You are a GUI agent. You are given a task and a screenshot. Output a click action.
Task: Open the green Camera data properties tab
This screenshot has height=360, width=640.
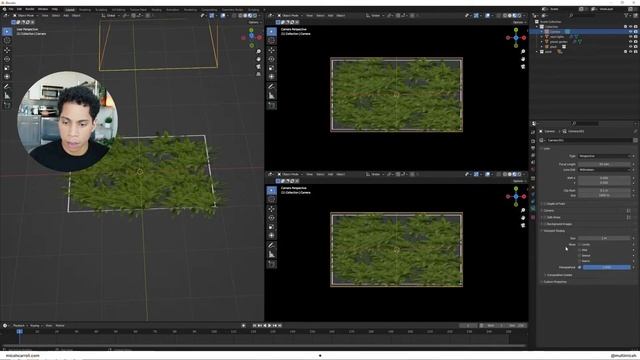533,209
